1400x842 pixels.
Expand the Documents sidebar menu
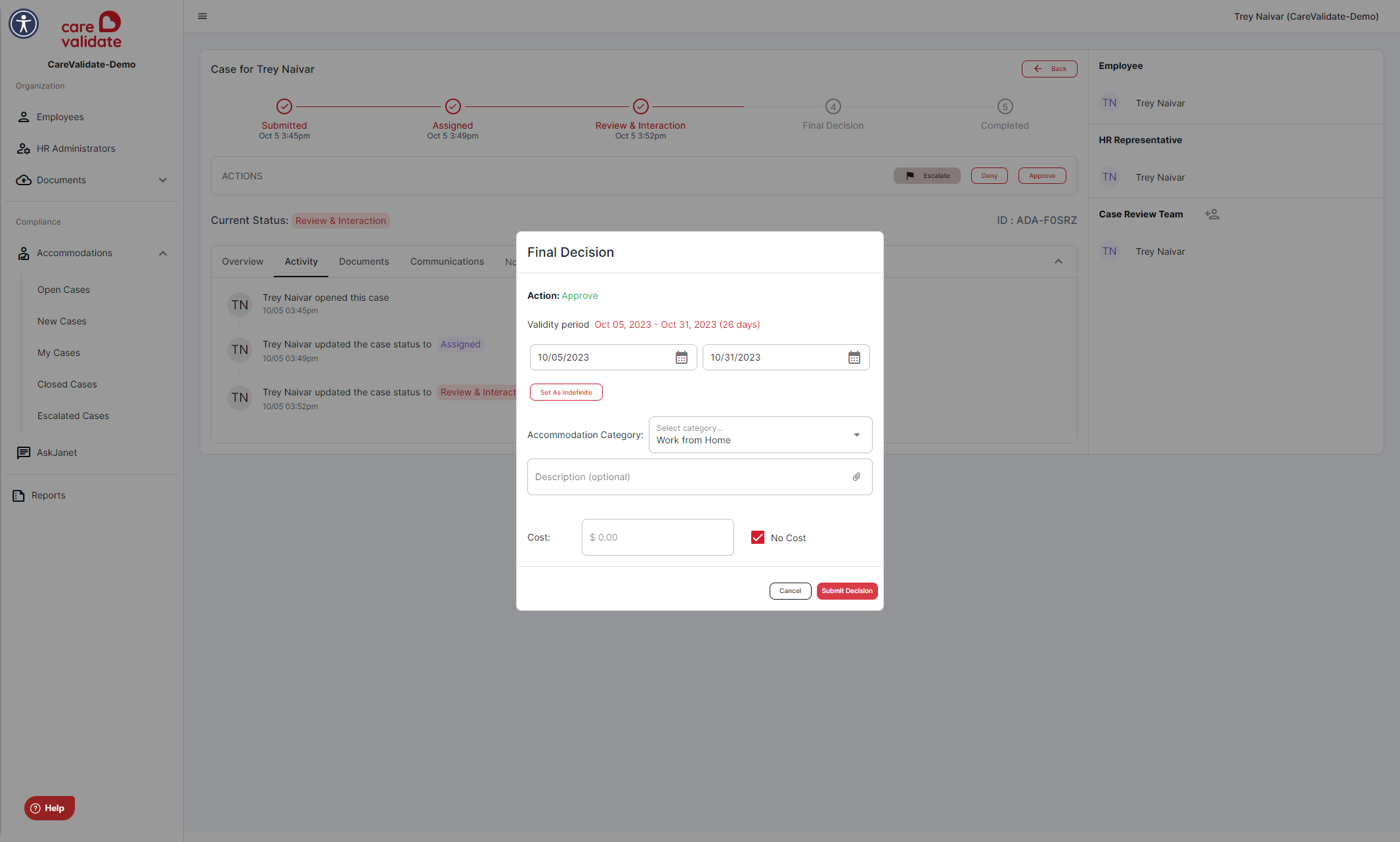pos(163,180)
